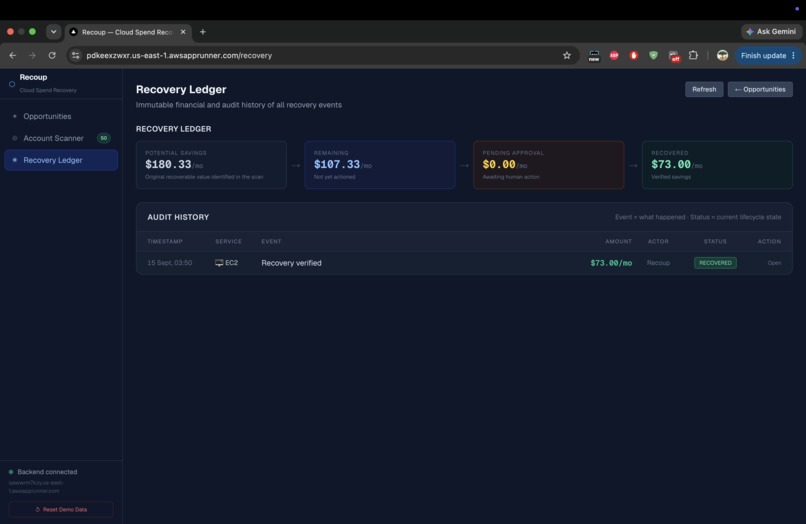Click the RECOVERED status badge
This screenshot has width=806, height=524.
click(715, 263)
